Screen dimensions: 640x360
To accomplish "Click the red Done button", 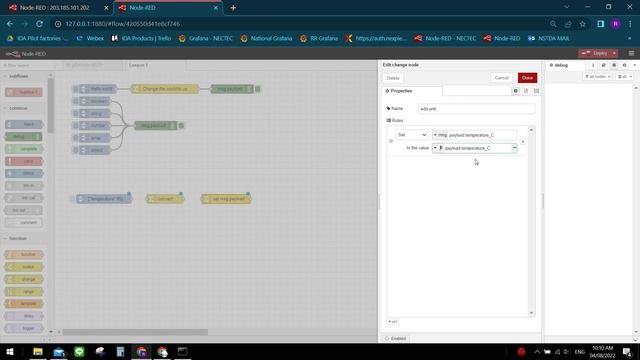I will pos(527,78).
